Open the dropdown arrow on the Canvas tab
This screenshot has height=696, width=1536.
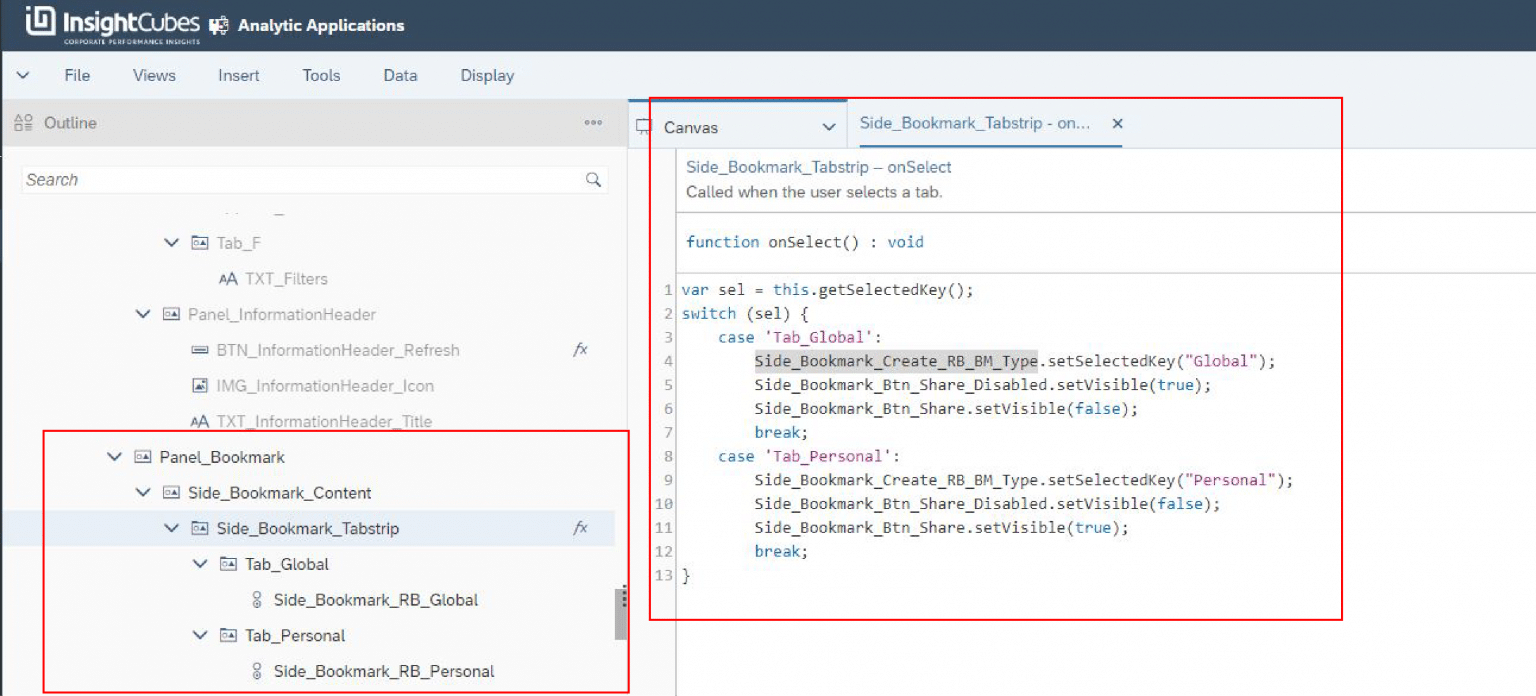(828, 127)
